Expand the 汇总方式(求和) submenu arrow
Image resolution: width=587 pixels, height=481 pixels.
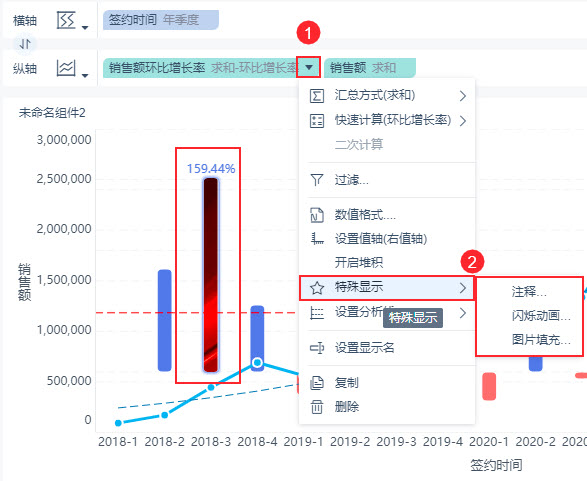pyautogui.click(x=463, y=96)
